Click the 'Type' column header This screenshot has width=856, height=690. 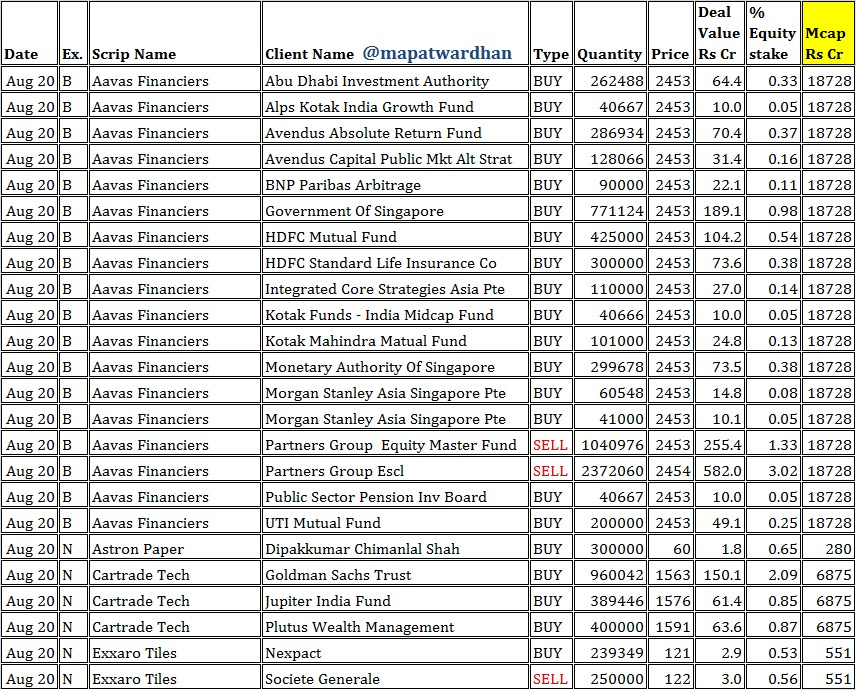(x=551, y=33)
